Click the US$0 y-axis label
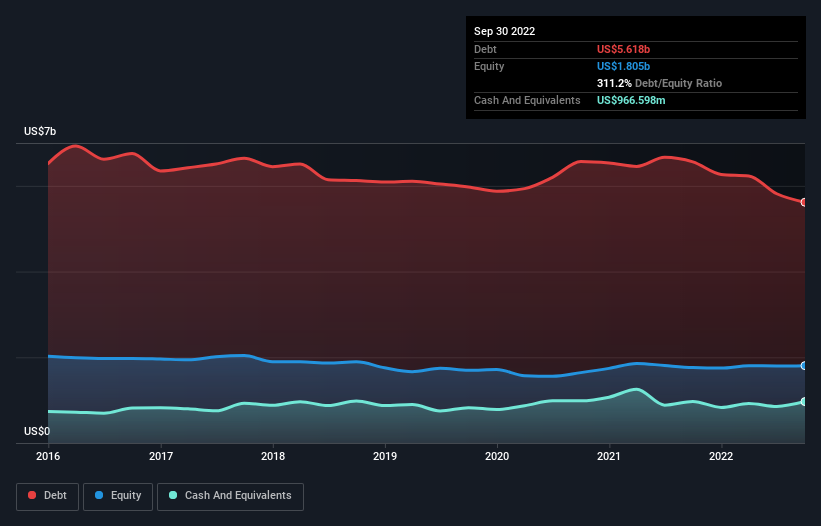Image resolution: width=821 pixels, height=526 pixels. click(x=37, y=431)
